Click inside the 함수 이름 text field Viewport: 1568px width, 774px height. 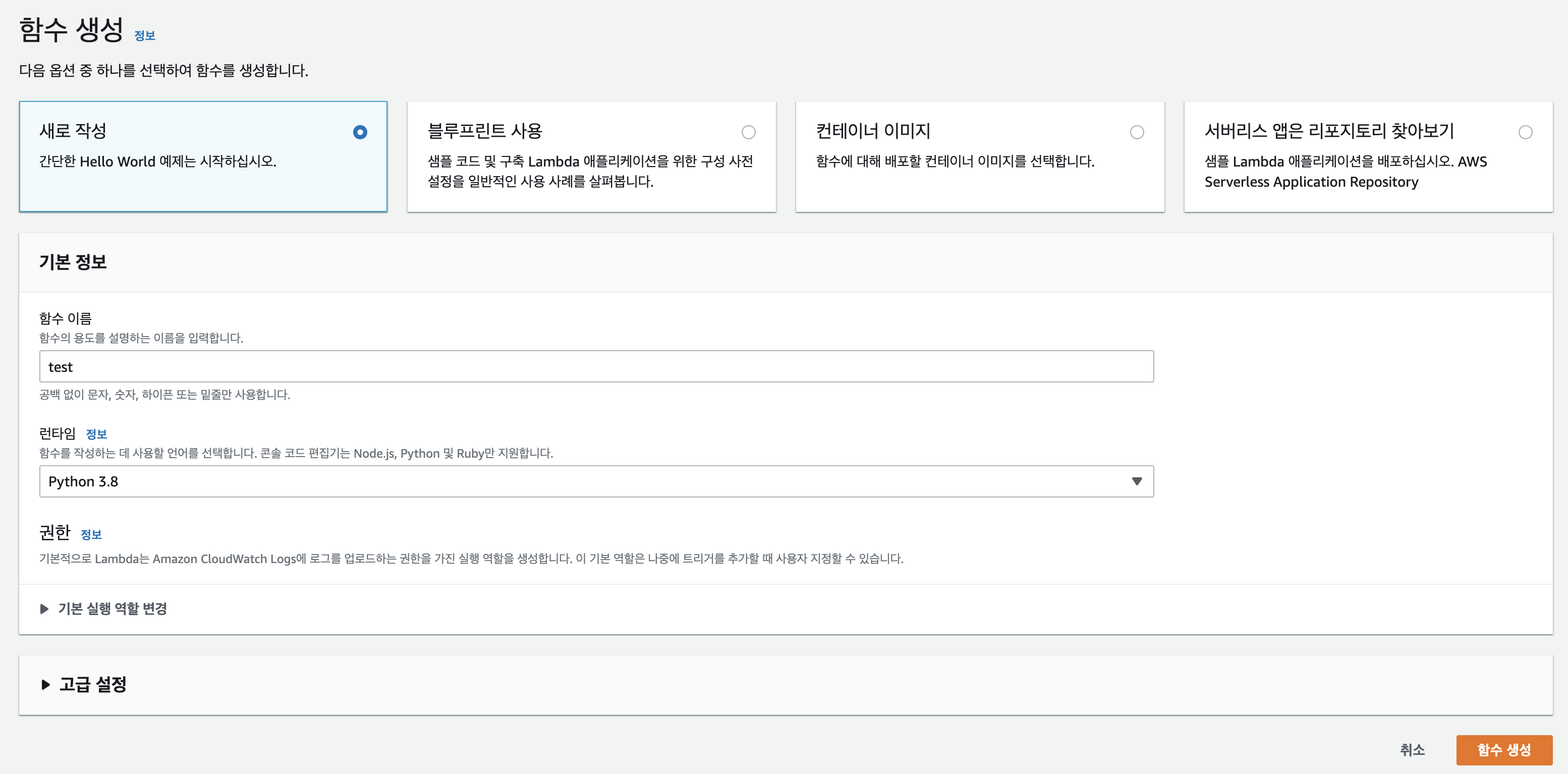[596, 367]
